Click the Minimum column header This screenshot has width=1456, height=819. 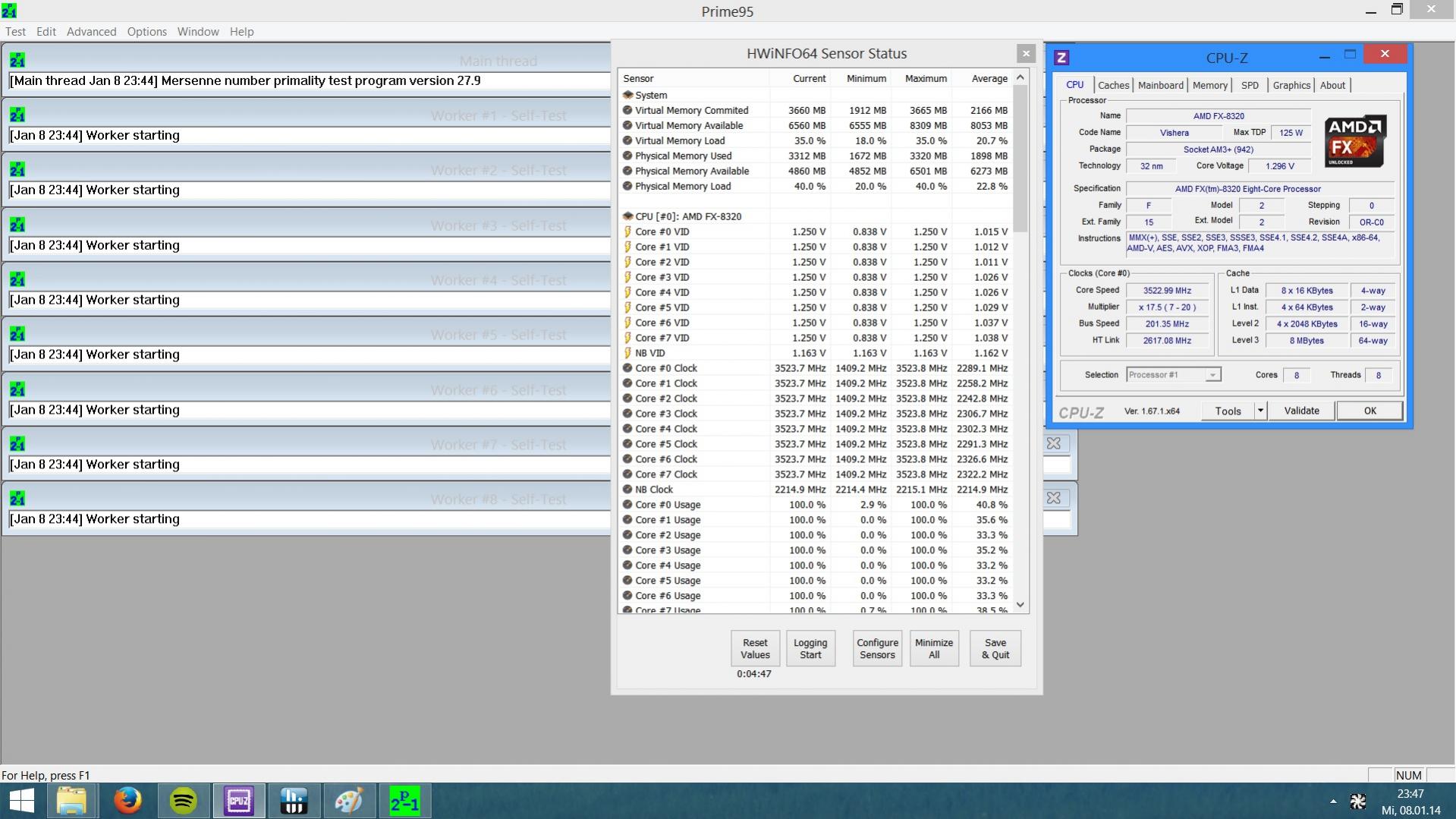[x=861, y=78]
